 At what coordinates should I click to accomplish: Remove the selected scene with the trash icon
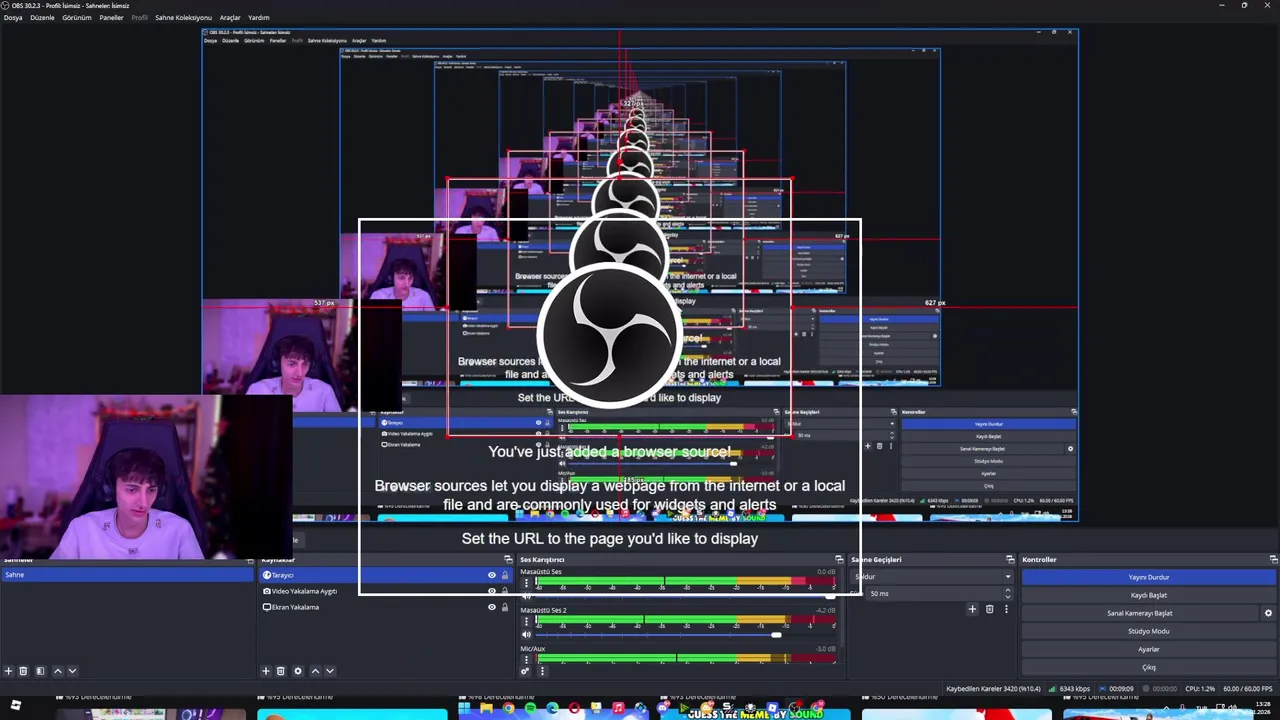pos(23,671)
